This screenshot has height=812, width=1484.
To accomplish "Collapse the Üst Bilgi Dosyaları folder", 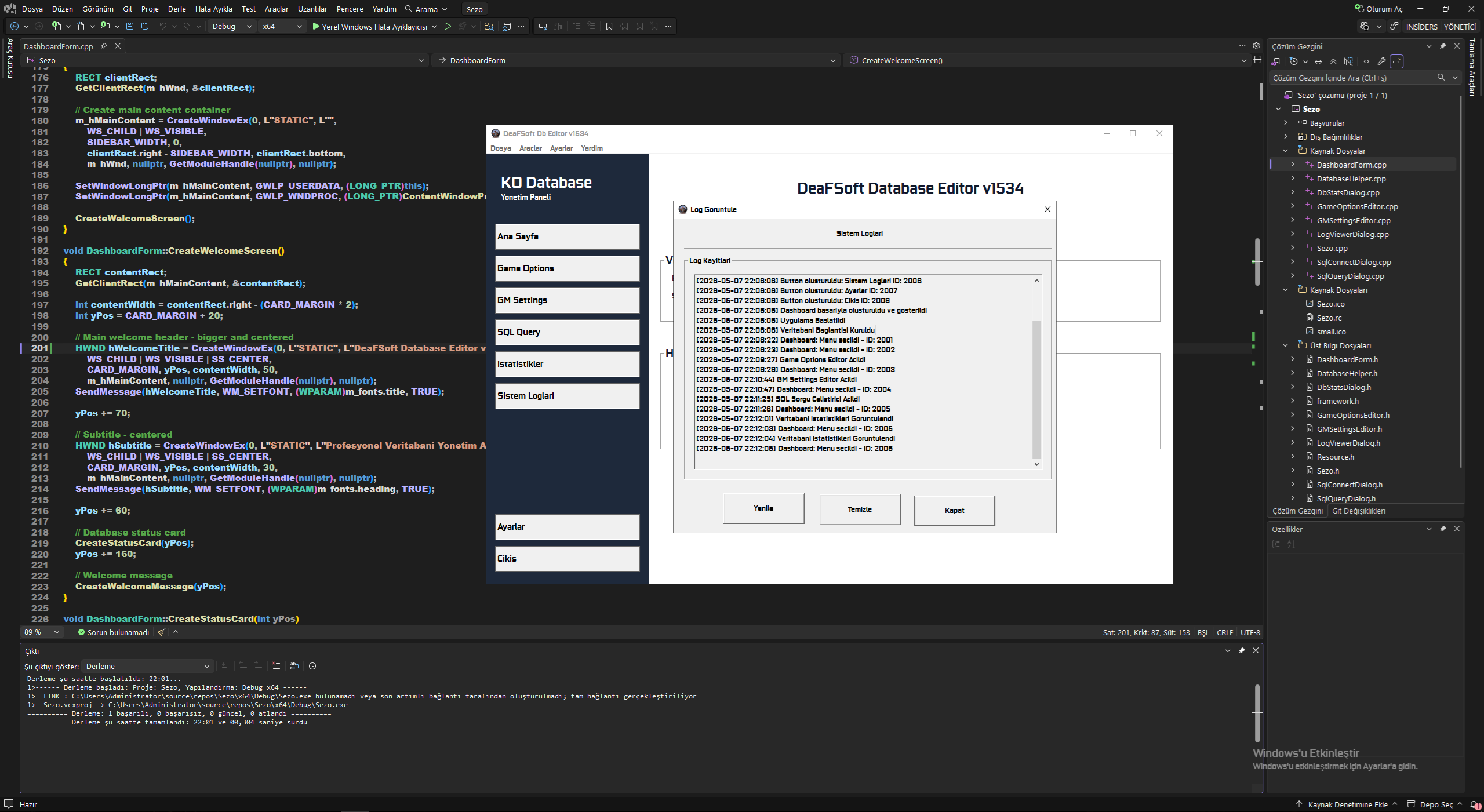I will pos(1285,345).
